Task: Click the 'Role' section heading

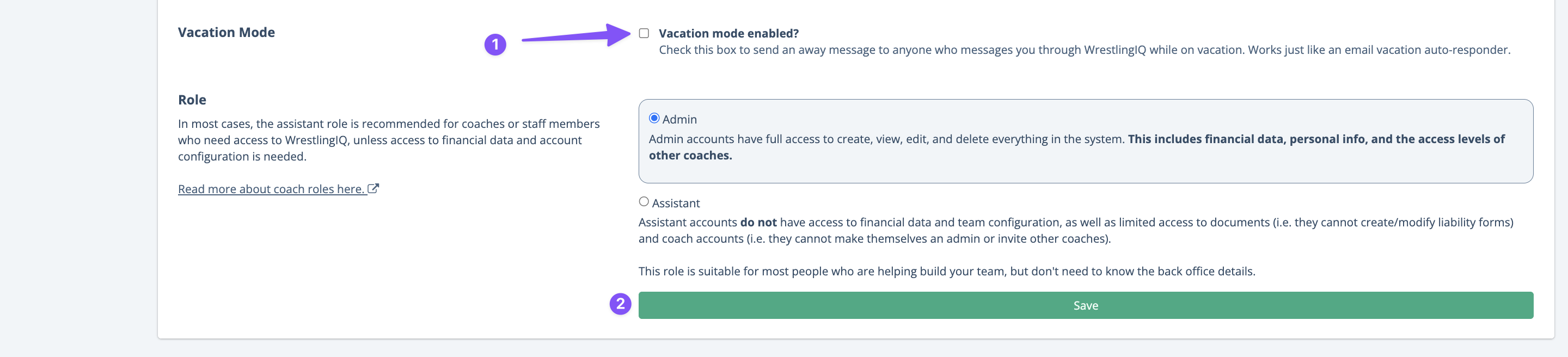Action: coord(192,100)
